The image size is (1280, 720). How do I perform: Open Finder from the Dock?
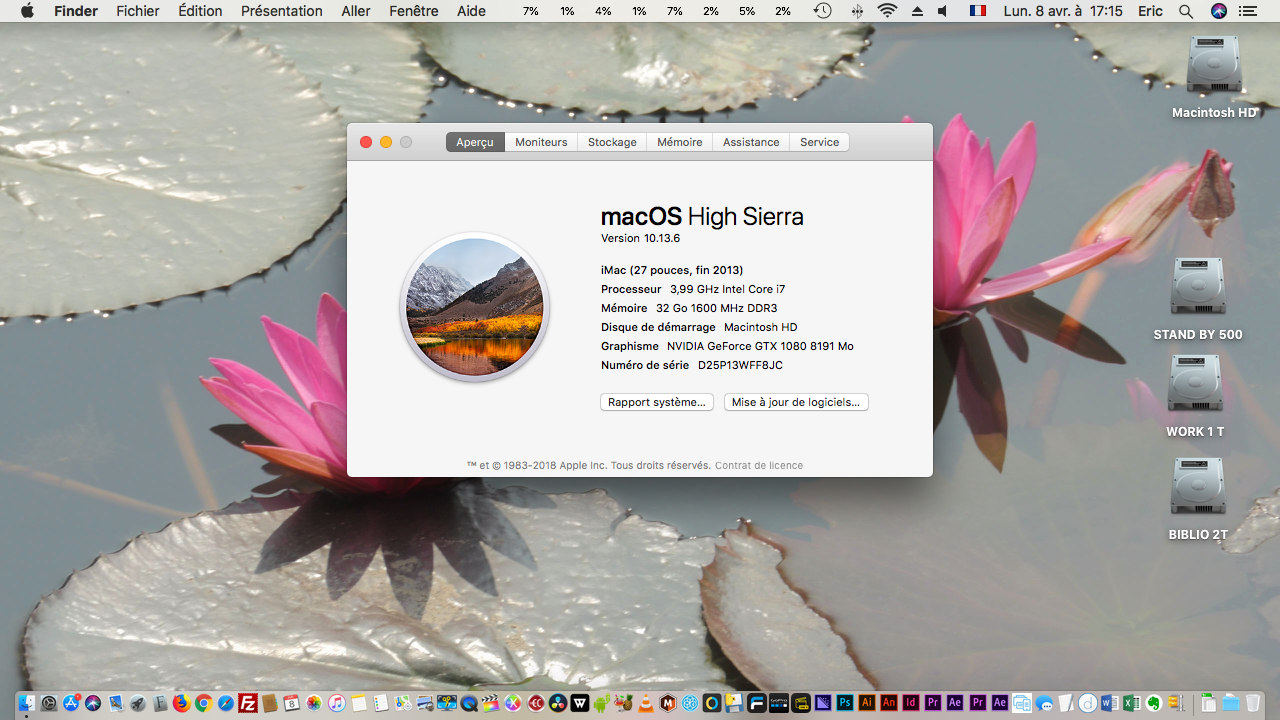click(26, 703)
